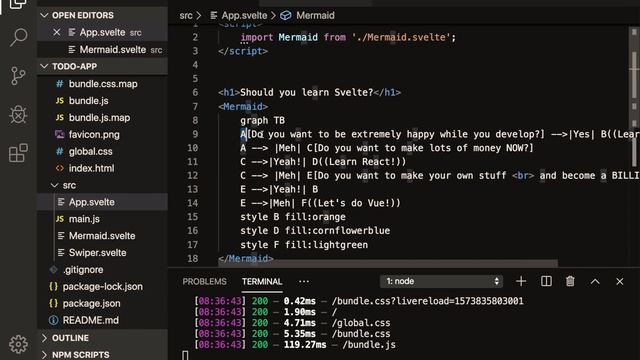Viewport: 640px width, 360px height.
Task: Click the editor horizontal scrollbar
Action: [x=388, y=264]
